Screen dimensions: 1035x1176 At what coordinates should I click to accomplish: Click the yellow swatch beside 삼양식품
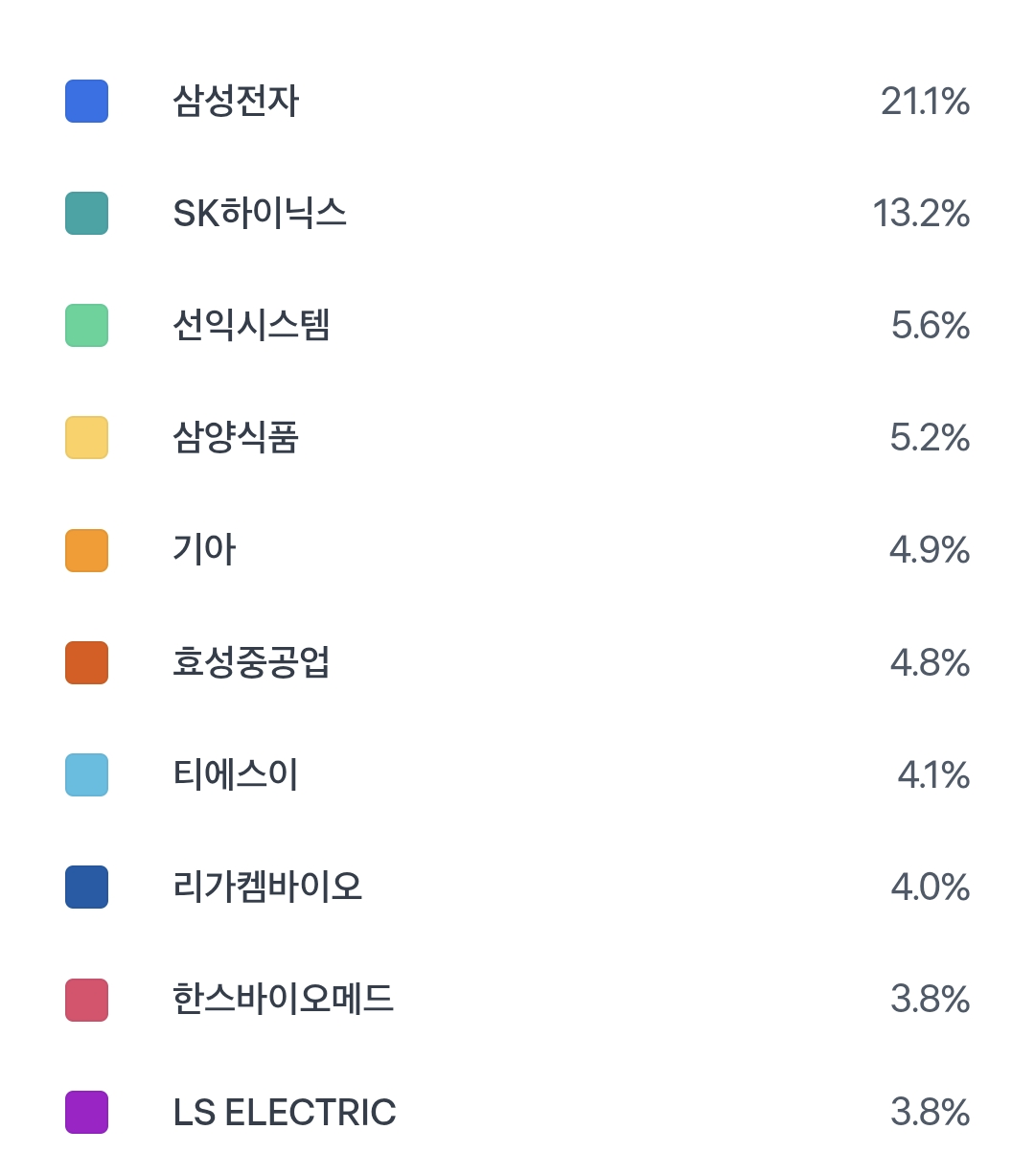click(86, 438)
